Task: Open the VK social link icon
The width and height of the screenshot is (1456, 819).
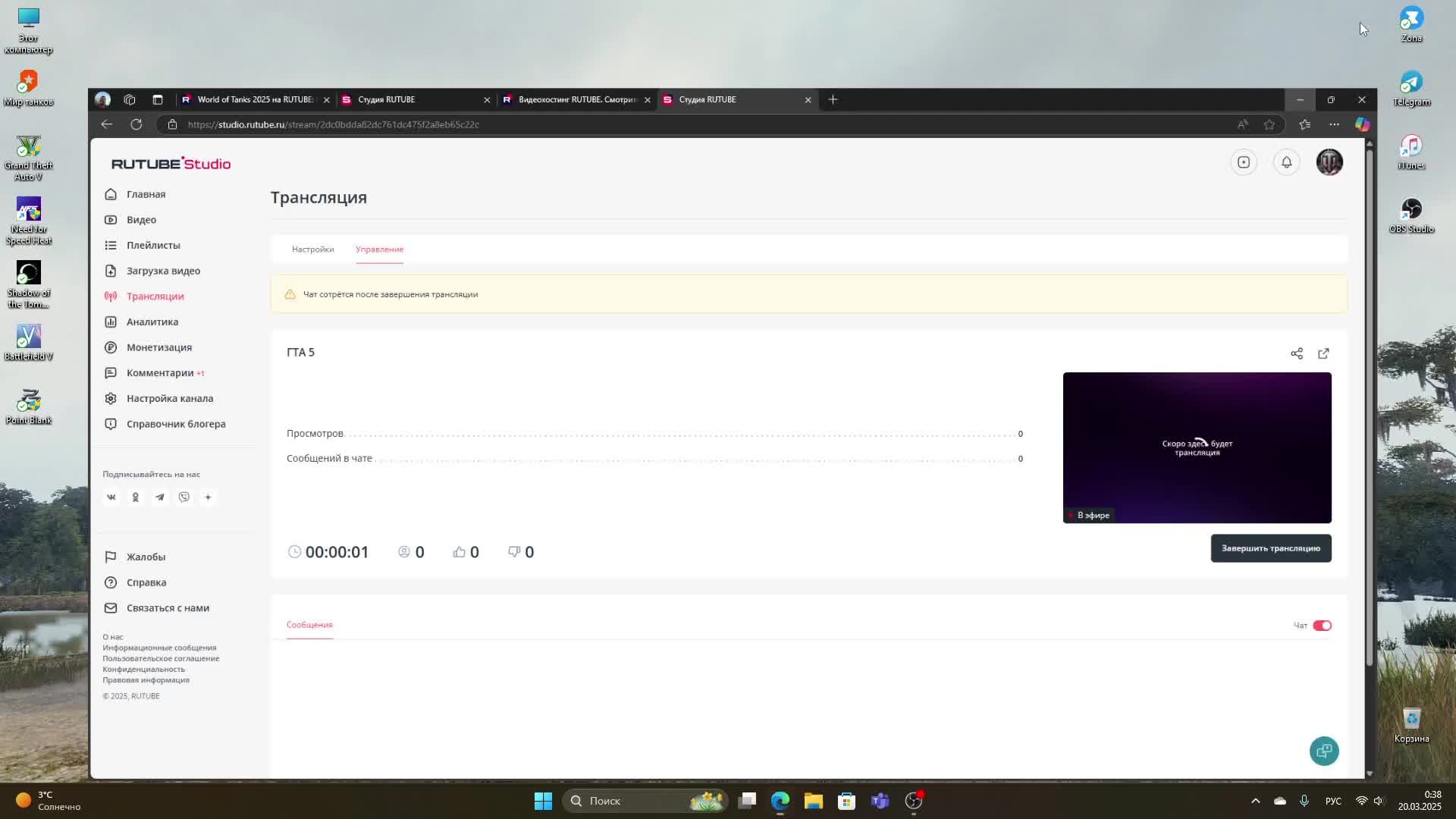Action: pyautogui.click(x=111, y=497)
